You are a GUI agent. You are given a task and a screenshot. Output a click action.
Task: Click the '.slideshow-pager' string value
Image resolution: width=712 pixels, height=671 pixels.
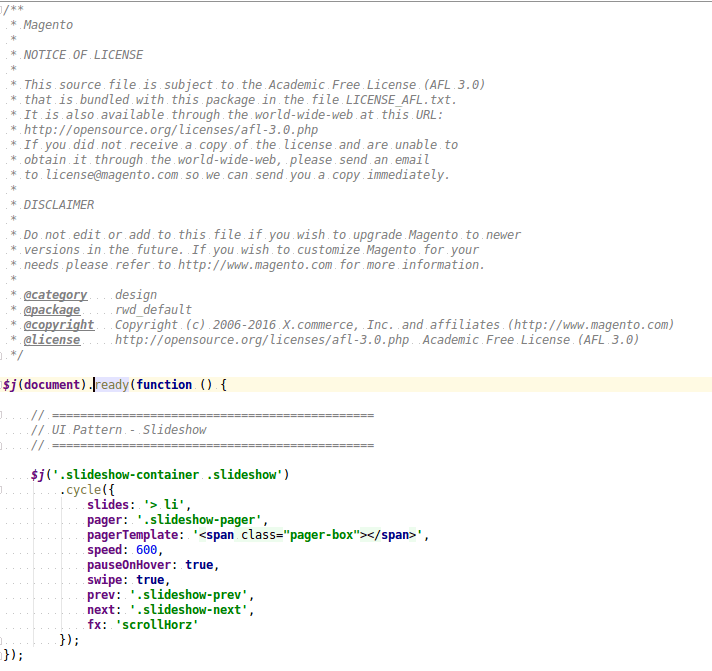pos(199,520)
